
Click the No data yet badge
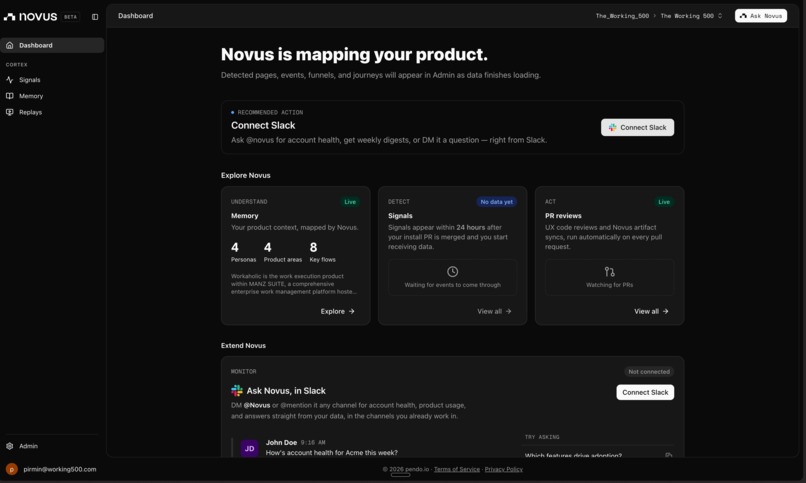click(497, 202)
